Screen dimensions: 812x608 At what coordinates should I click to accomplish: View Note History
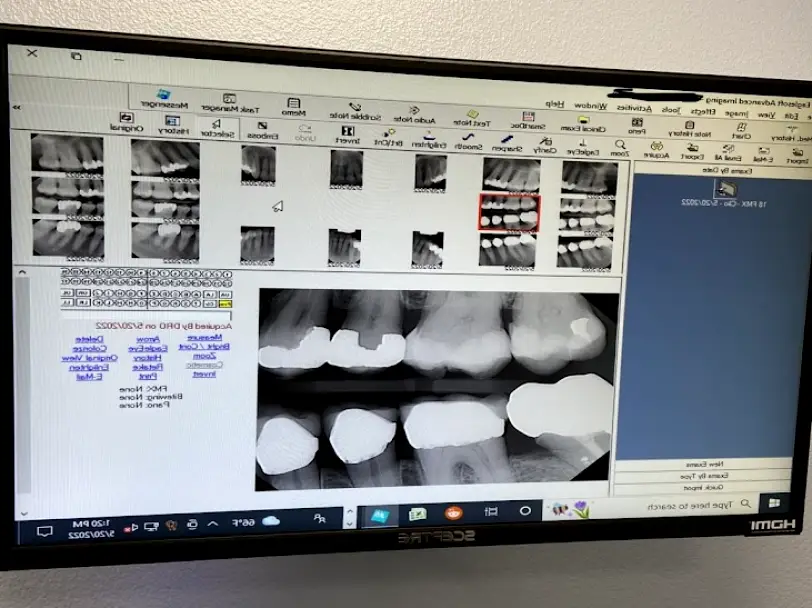[x=689, y=129]
